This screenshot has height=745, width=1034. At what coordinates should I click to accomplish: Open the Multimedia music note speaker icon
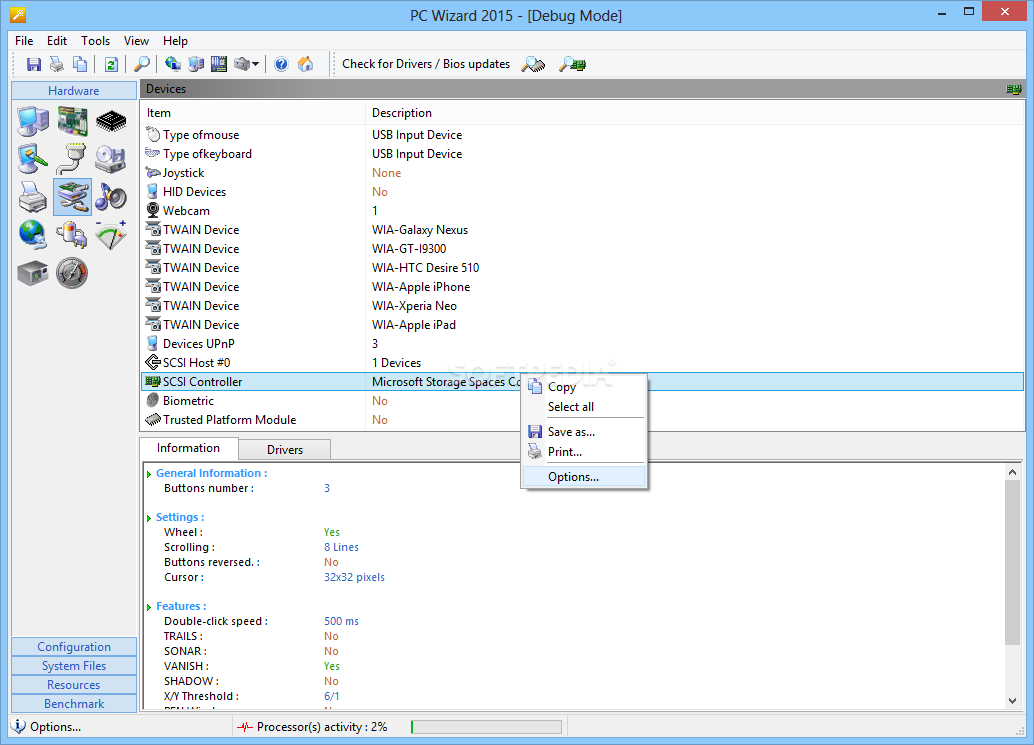click(x=111, y=196)
